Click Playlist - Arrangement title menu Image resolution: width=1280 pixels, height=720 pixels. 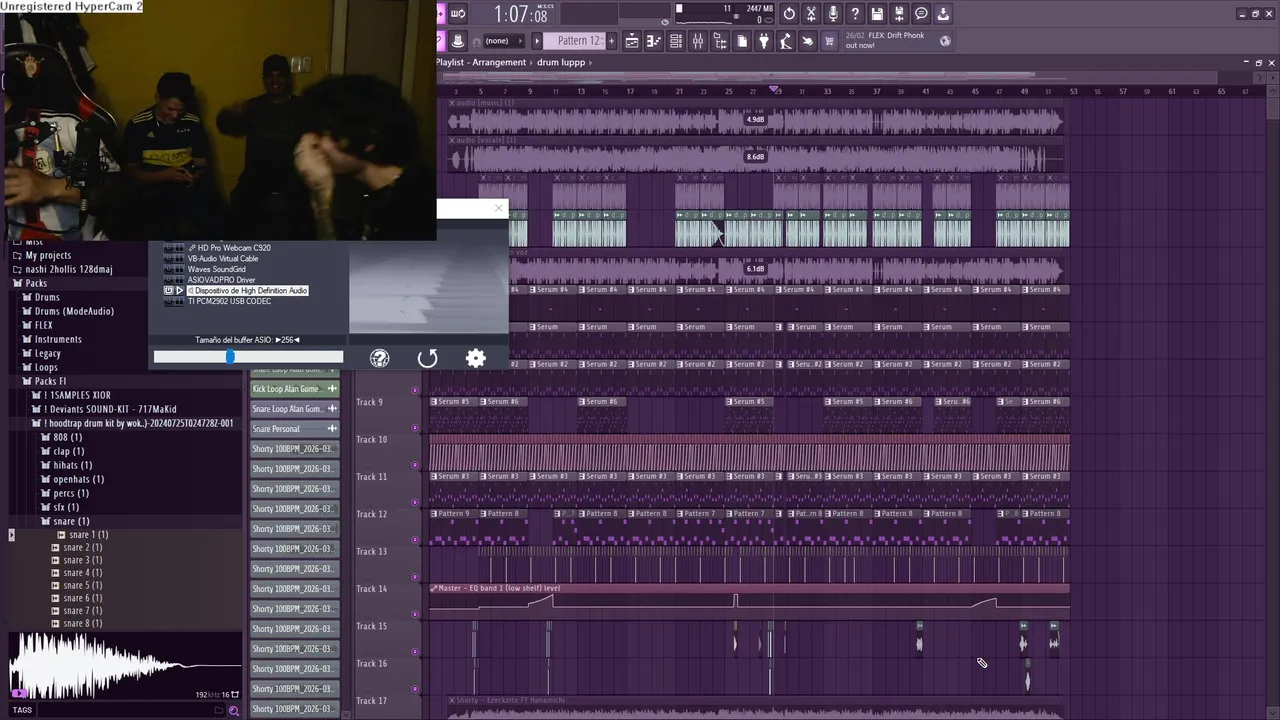pyautogui.click(x=481, y=62)
